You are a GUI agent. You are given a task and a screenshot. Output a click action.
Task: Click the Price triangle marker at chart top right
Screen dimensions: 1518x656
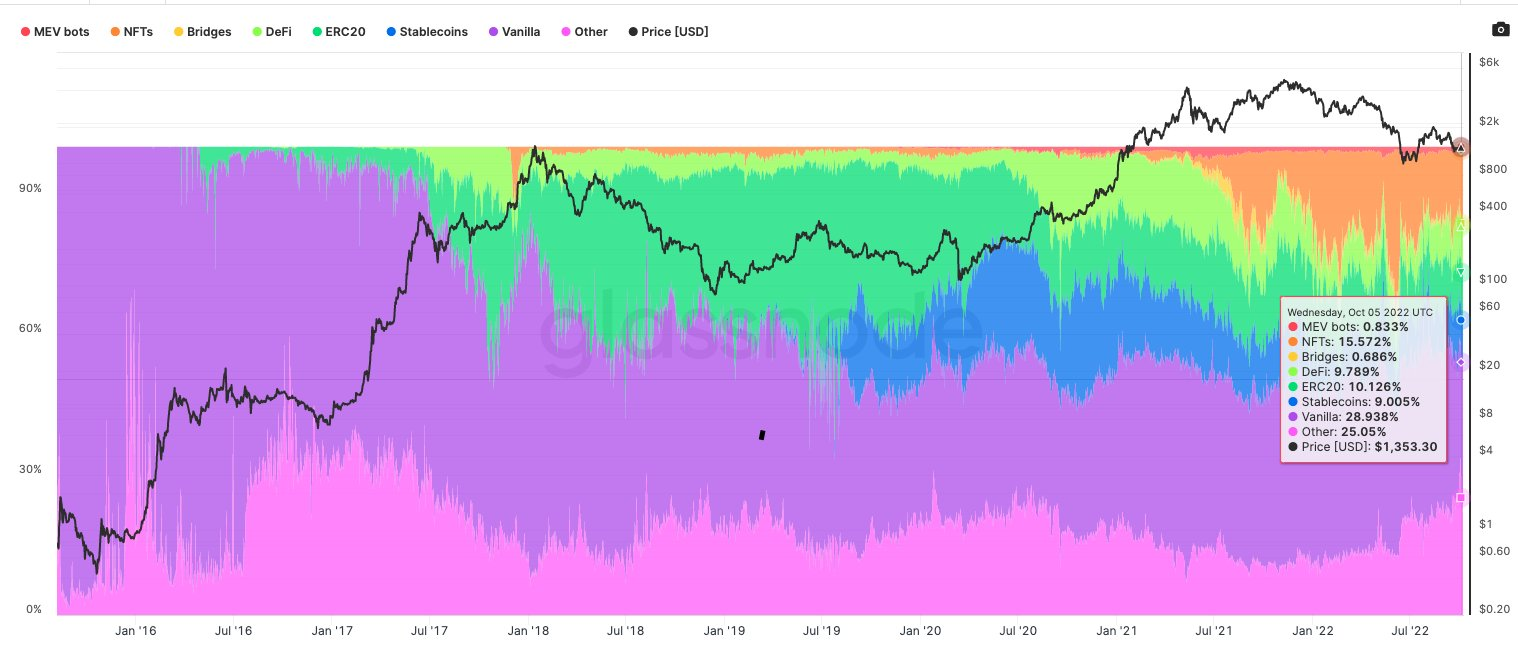click(1461, 148)
